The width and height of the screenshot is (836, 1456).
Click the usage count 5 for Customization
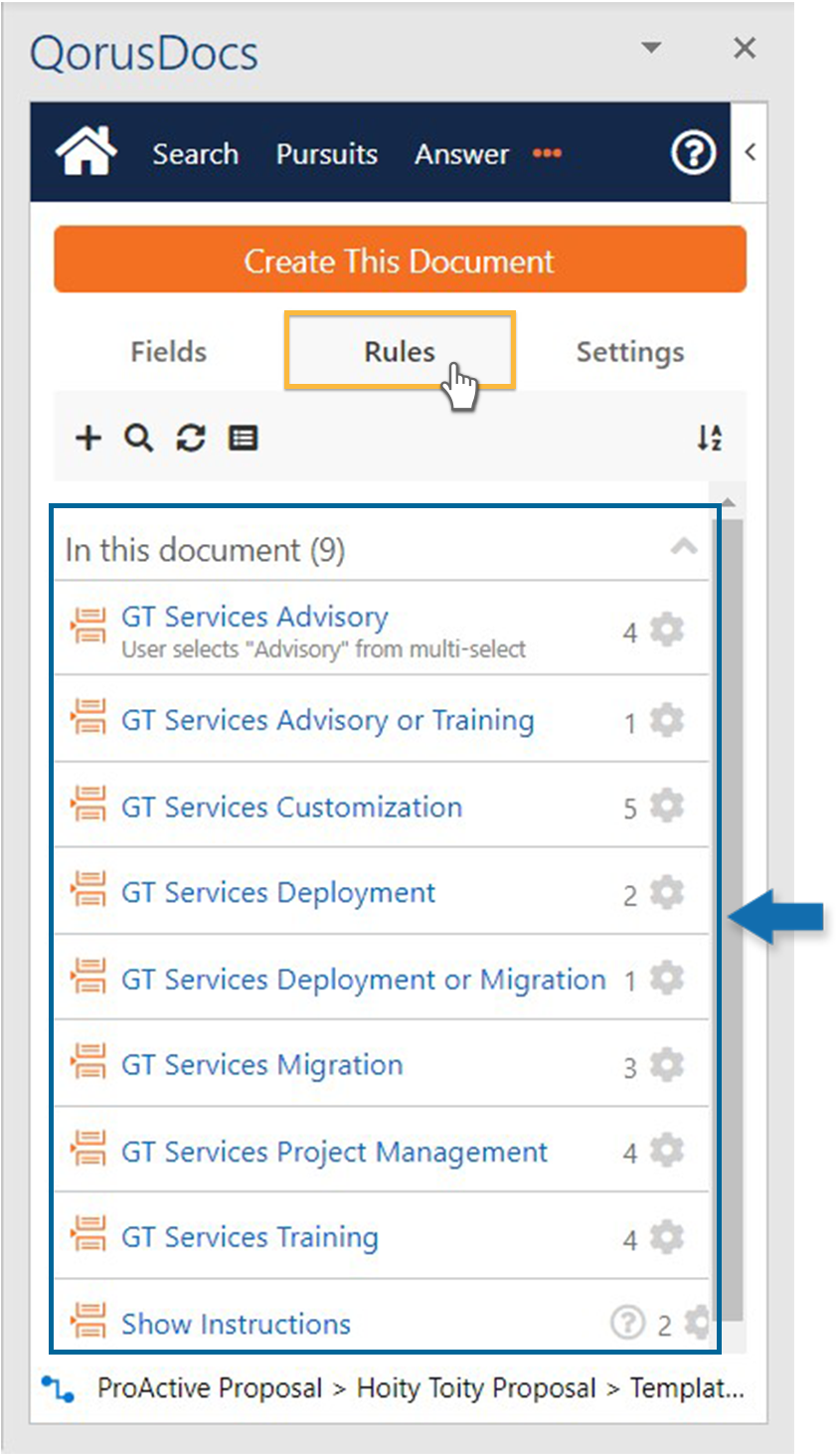[630, 809]
